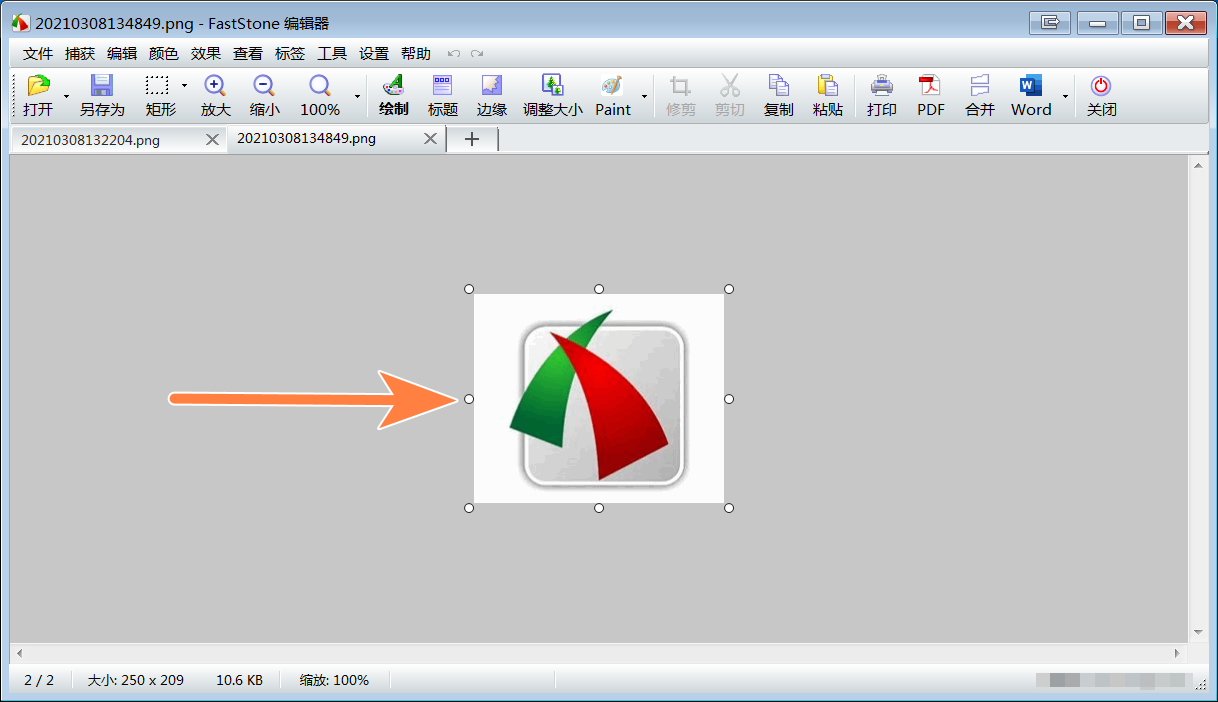The image size is (1218, 702).
Task: Close the 20210308132204.png tab
Action: pyautogui.click(x=212, y=140)
